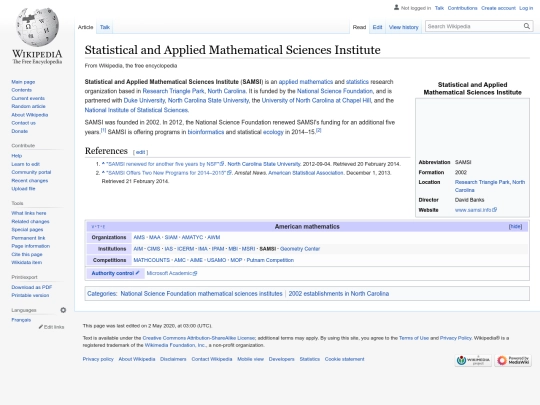Select Download as PDF
Viewport: 540px width, 405px height.
(31, 287)
